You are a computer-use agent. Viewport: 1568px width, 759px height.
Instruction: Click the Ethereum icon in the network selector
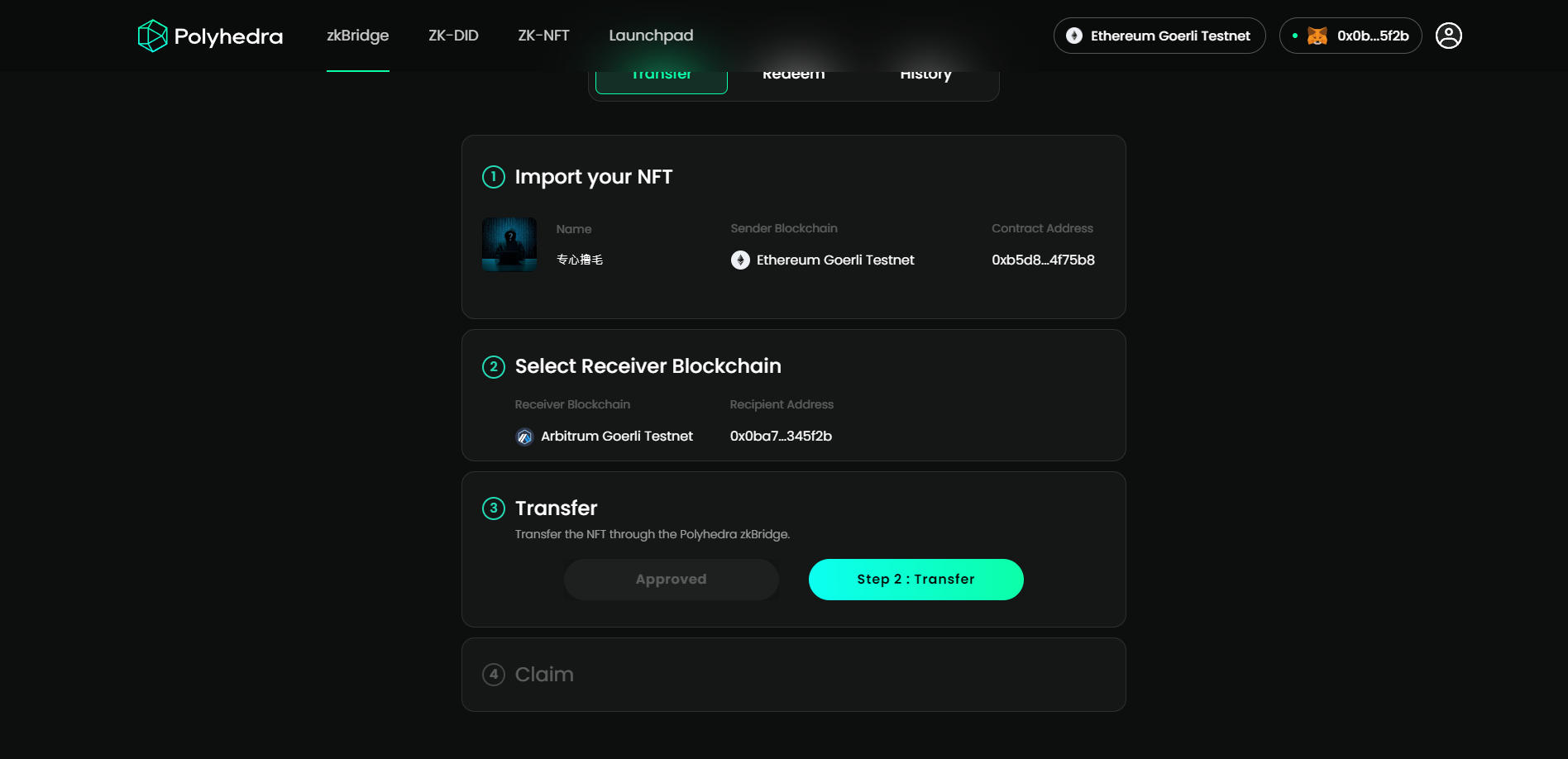tap(1073, 36)
